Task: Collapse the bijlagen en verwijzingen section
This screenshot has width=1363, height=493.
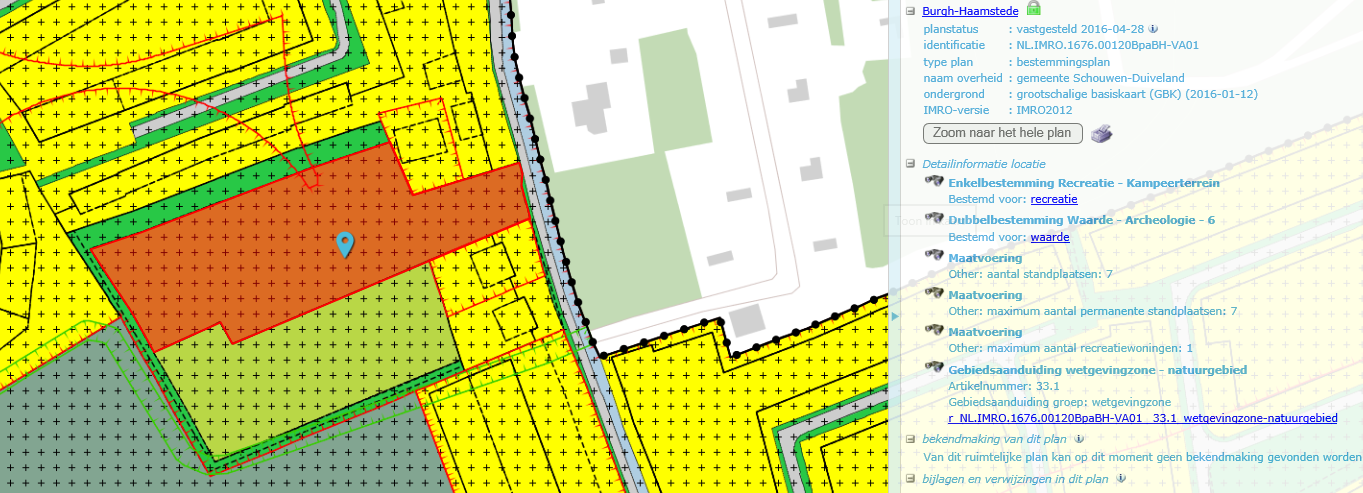Action: pyautogui.click(x=911, y=479)
